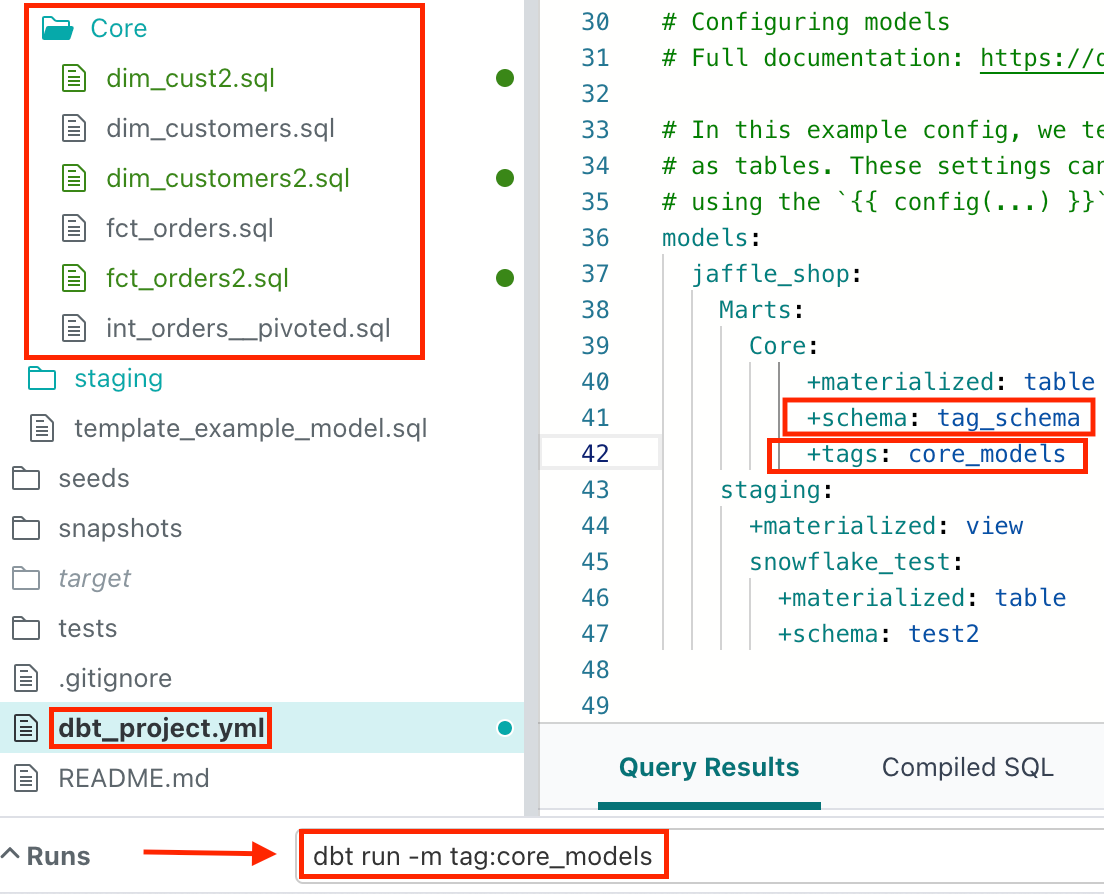Click the green unsaved dot next to dim_cust2.sql
Viewport: 1104px width, 894px height.
(x=505, y=78)
